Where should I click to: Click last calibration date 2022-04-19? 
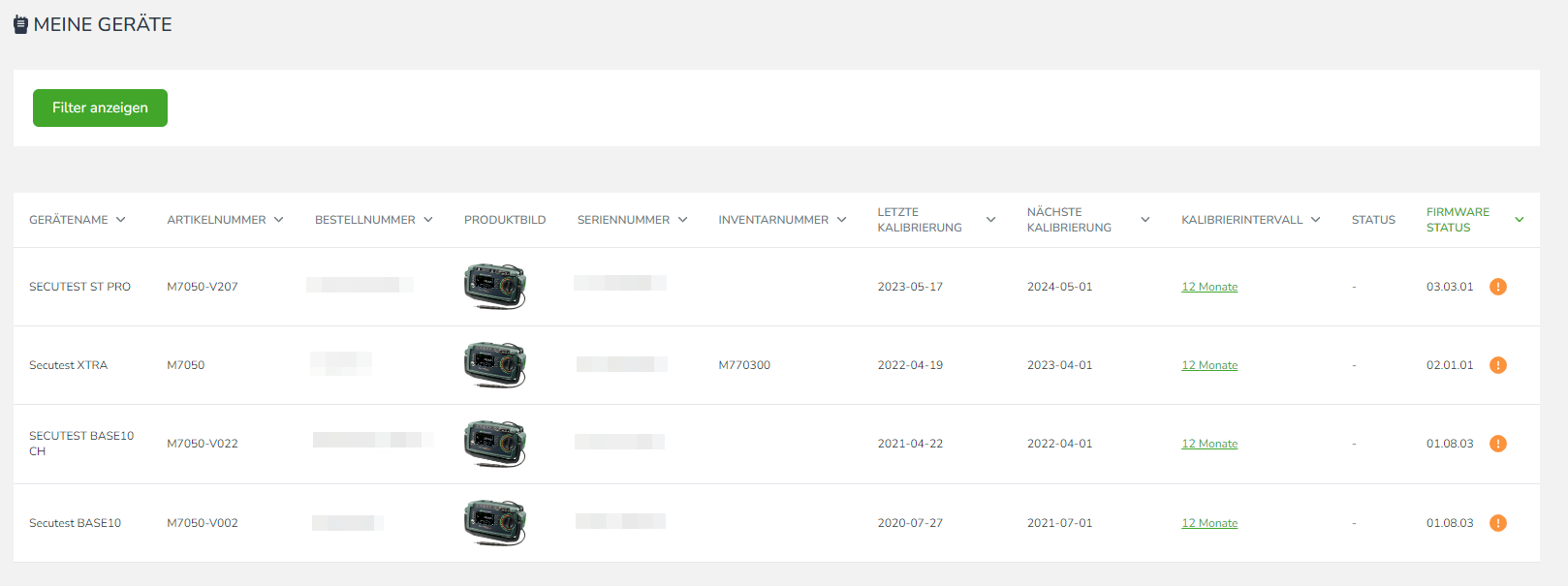tap(910, 365)
